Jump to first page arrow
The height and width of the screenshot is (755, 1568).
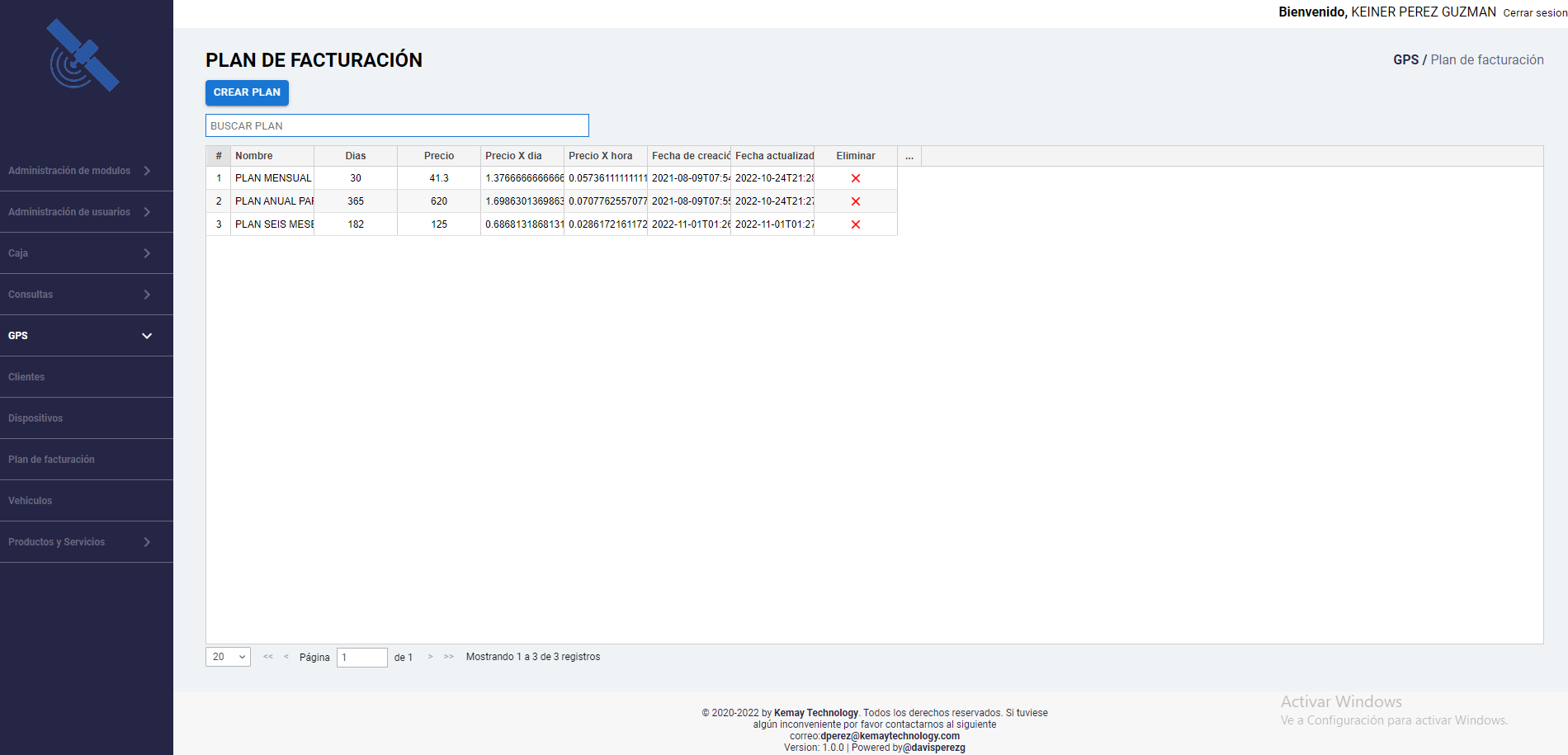[268, 657]
